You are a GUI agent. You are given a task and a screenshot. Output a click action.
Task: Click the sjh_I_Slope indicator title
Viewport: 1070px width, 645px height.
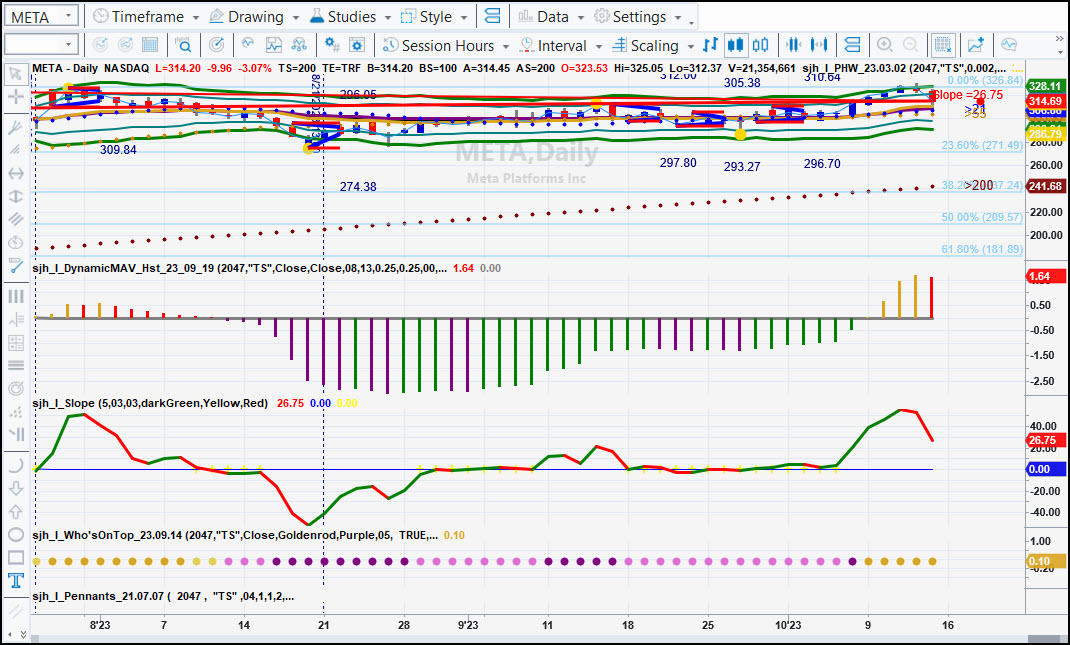pos(150,403)
